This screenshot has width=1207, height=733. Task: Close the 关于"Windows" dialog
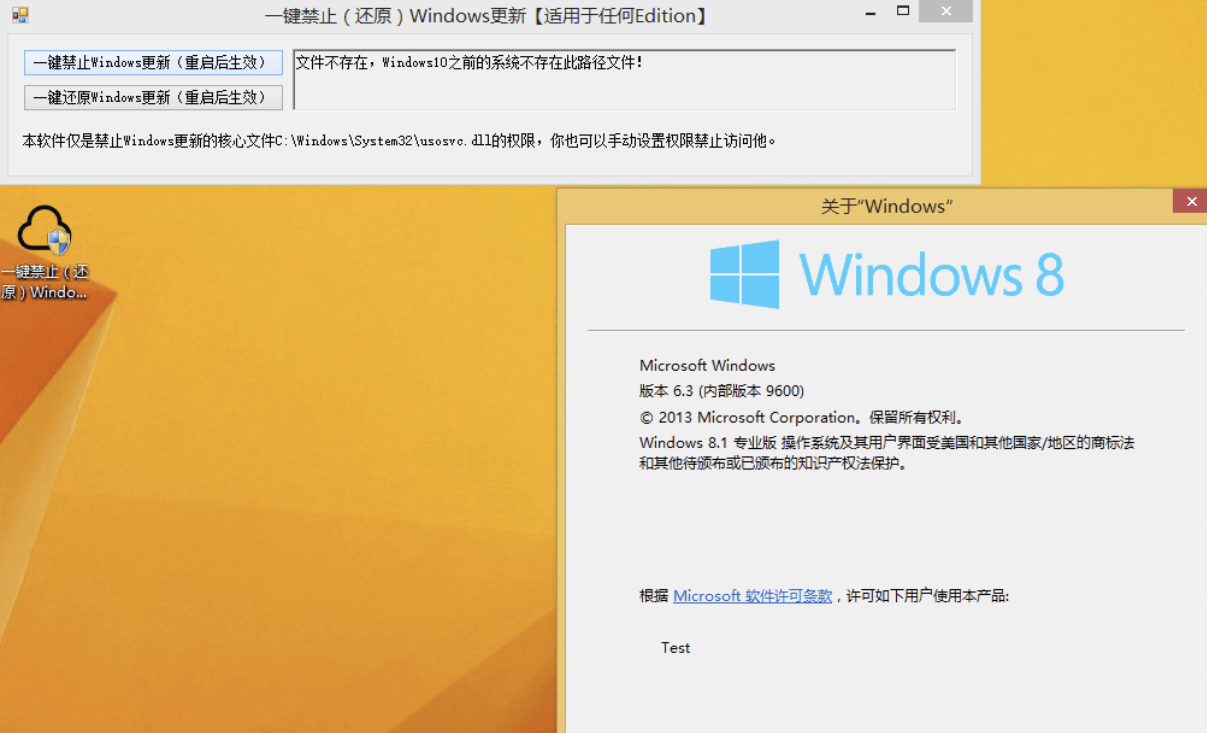[1191, 201]
